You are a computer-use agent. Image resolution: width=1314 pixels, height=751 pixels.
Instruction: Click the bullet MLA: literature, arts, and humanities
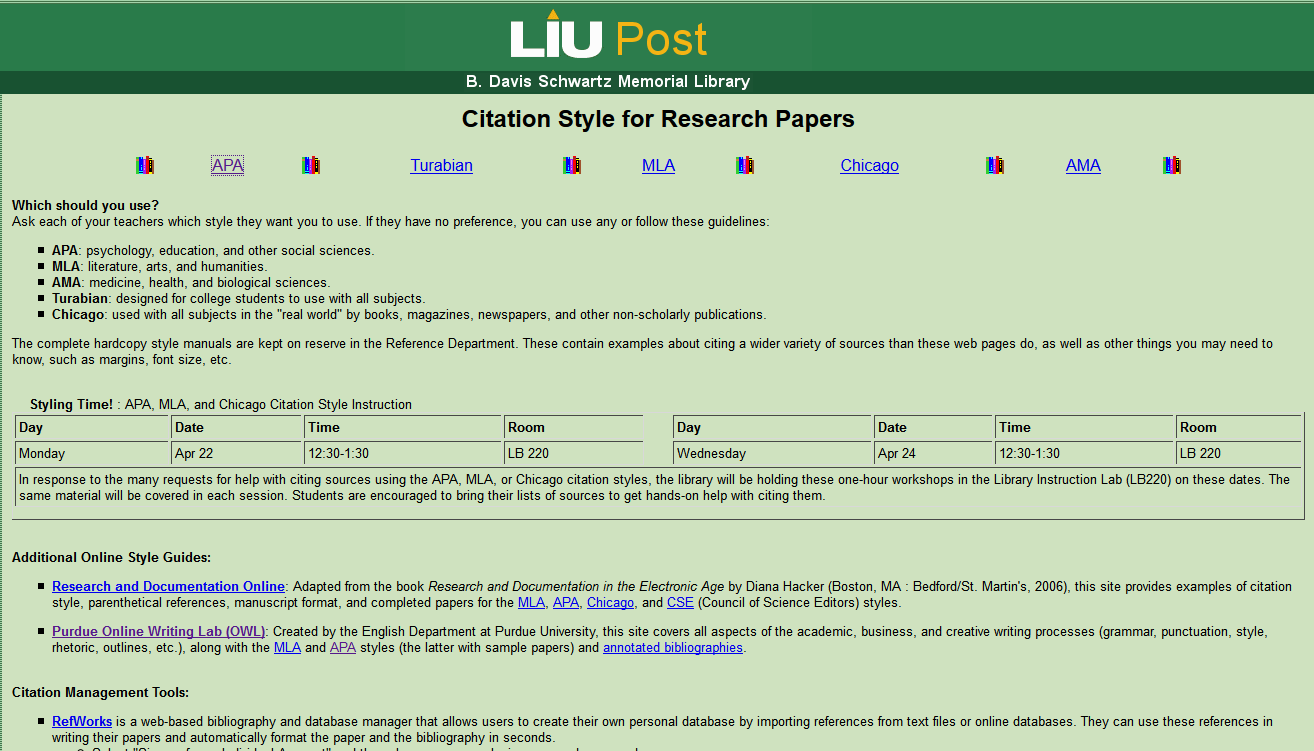[159, 267]
